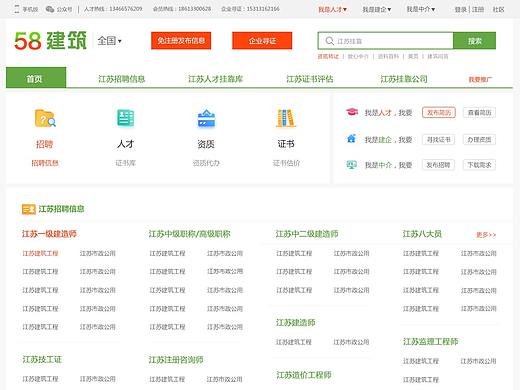This screenshot has width=520, height=390.
Task: Click the 发布简历 button
Action: tap(439, 113)
